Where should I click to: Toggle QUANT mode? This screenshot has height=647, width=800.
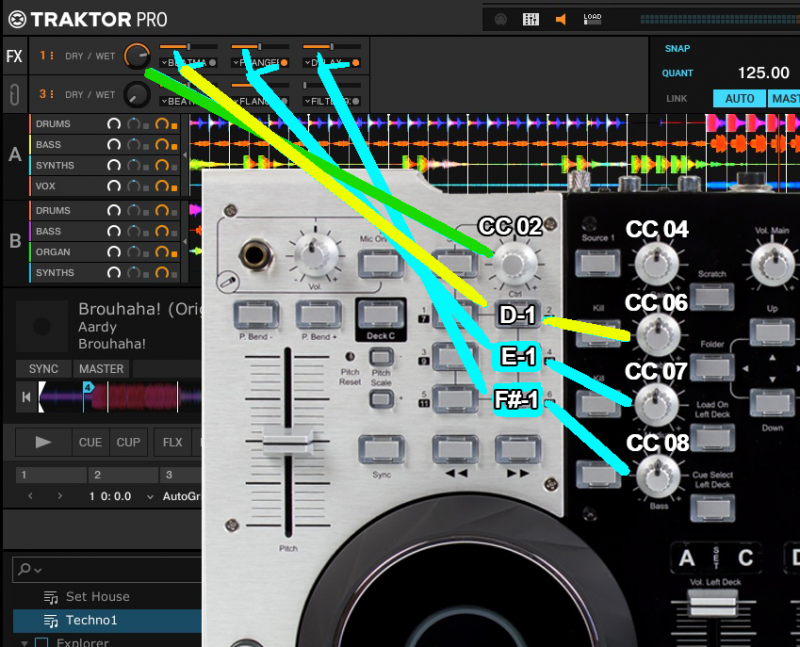[x=677, y=73]
